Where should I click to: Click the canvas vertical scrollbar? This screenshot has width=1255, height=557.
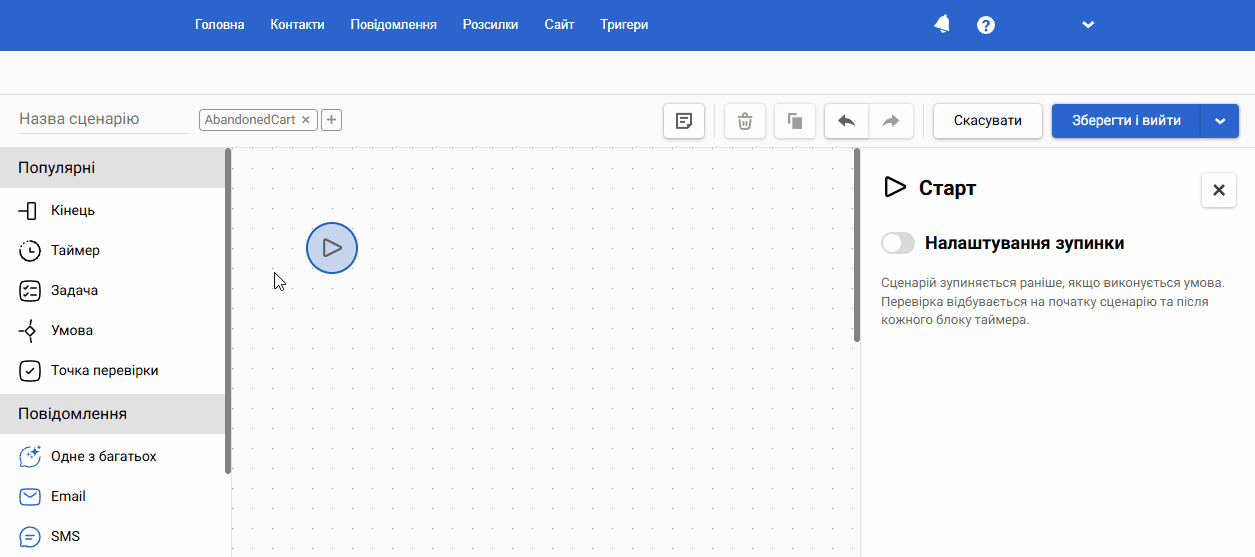(x=857, y=245)
